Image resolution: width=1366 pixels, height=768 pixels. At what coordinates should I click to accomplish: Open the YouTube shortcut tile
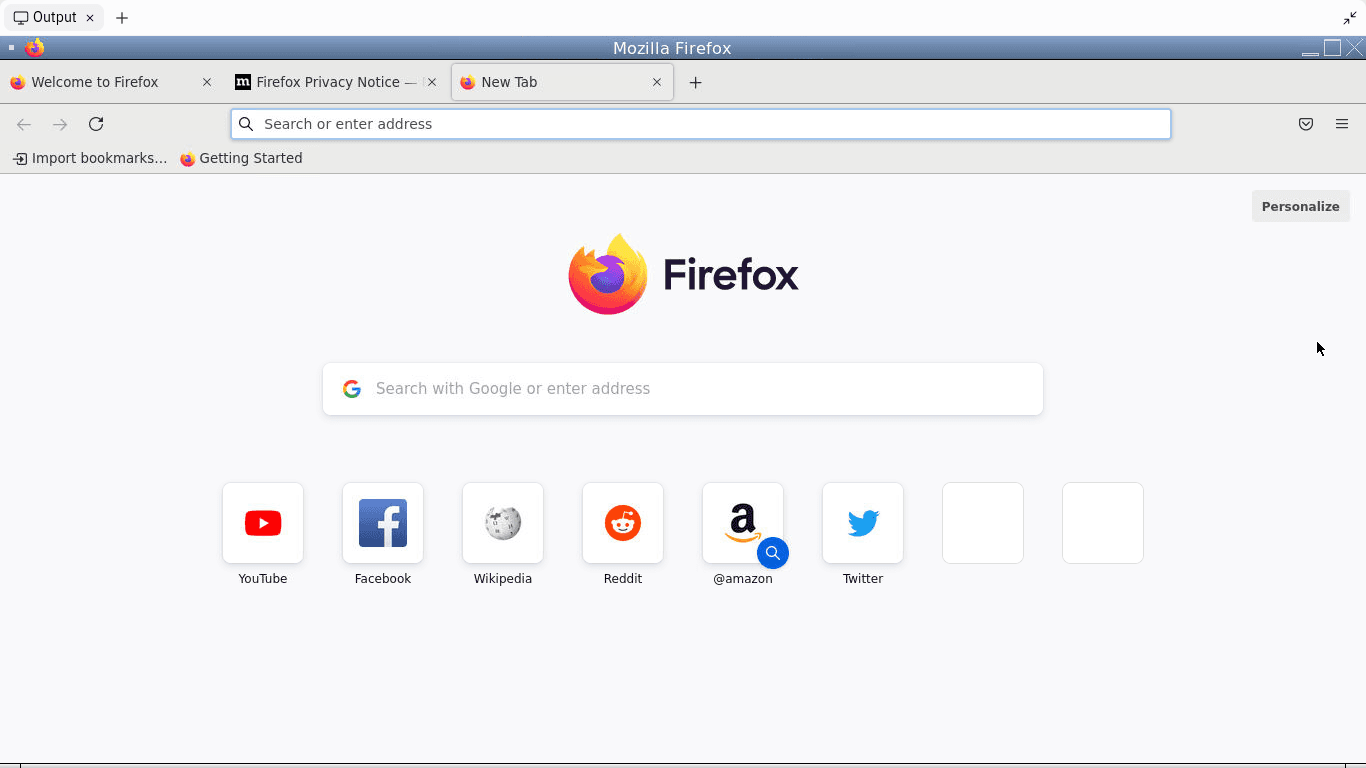tap(263, 523)
